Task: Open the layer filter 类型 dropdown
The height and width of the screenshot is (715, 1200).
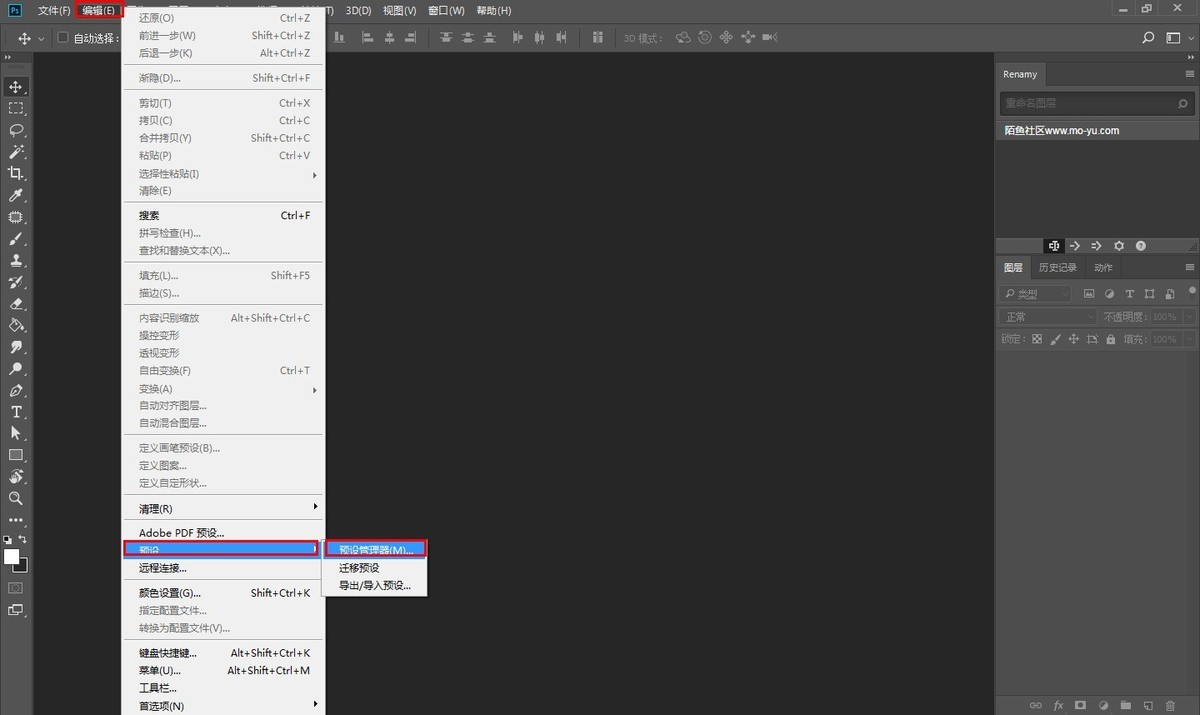Action: [x=1036, y=294]
